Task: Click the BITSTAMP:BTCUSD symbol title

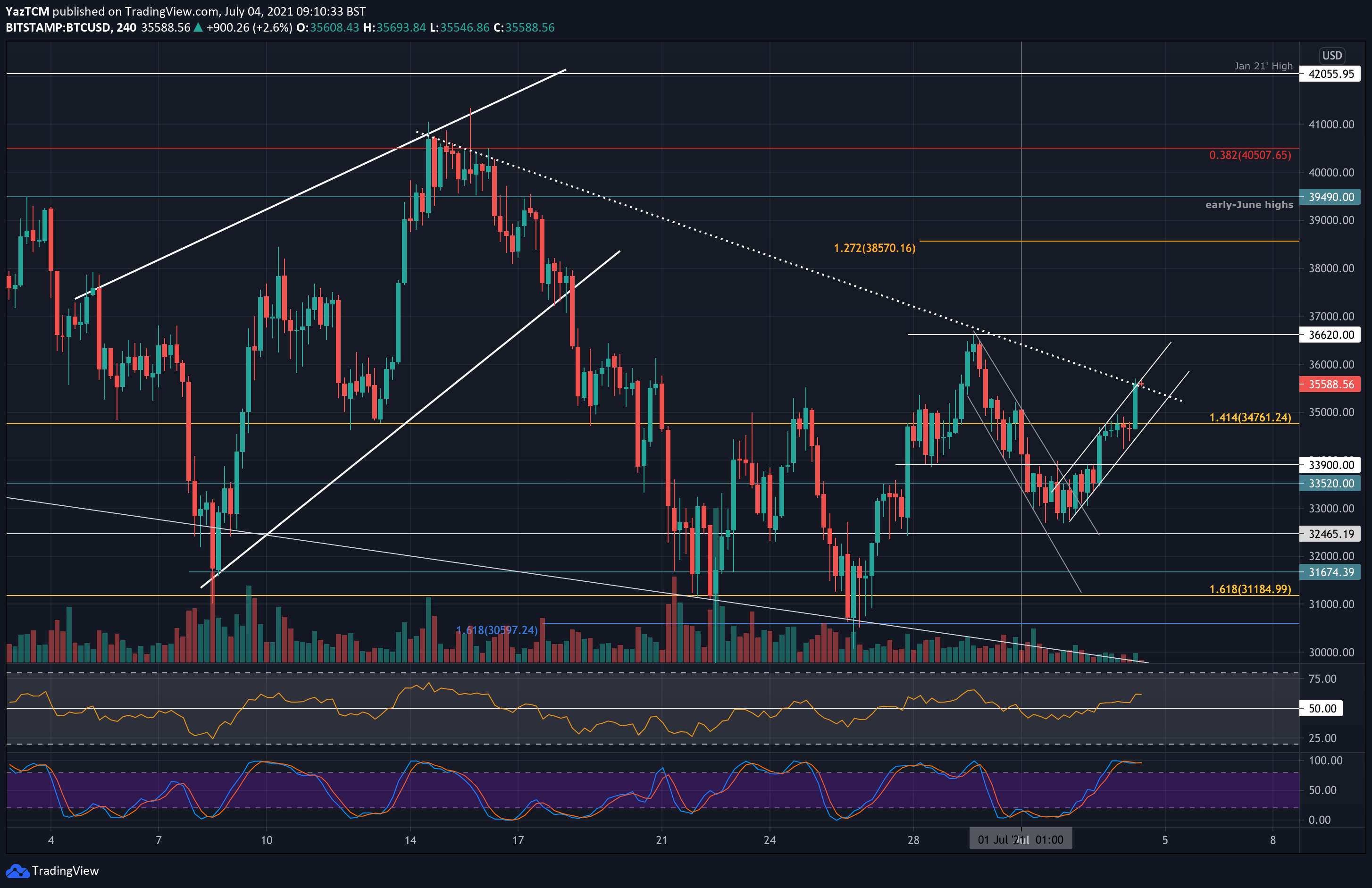Action: [58, 28]
